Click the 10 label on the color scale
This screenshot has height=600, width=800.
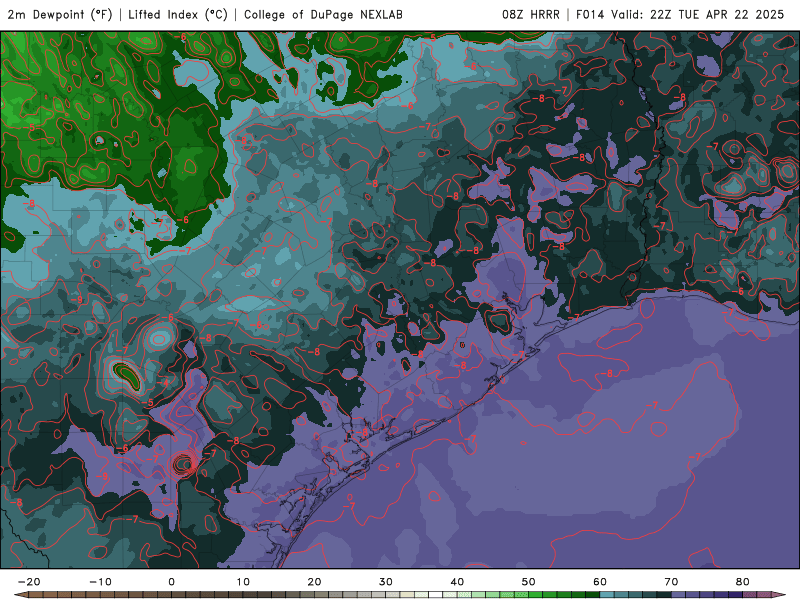coord(243,582)
